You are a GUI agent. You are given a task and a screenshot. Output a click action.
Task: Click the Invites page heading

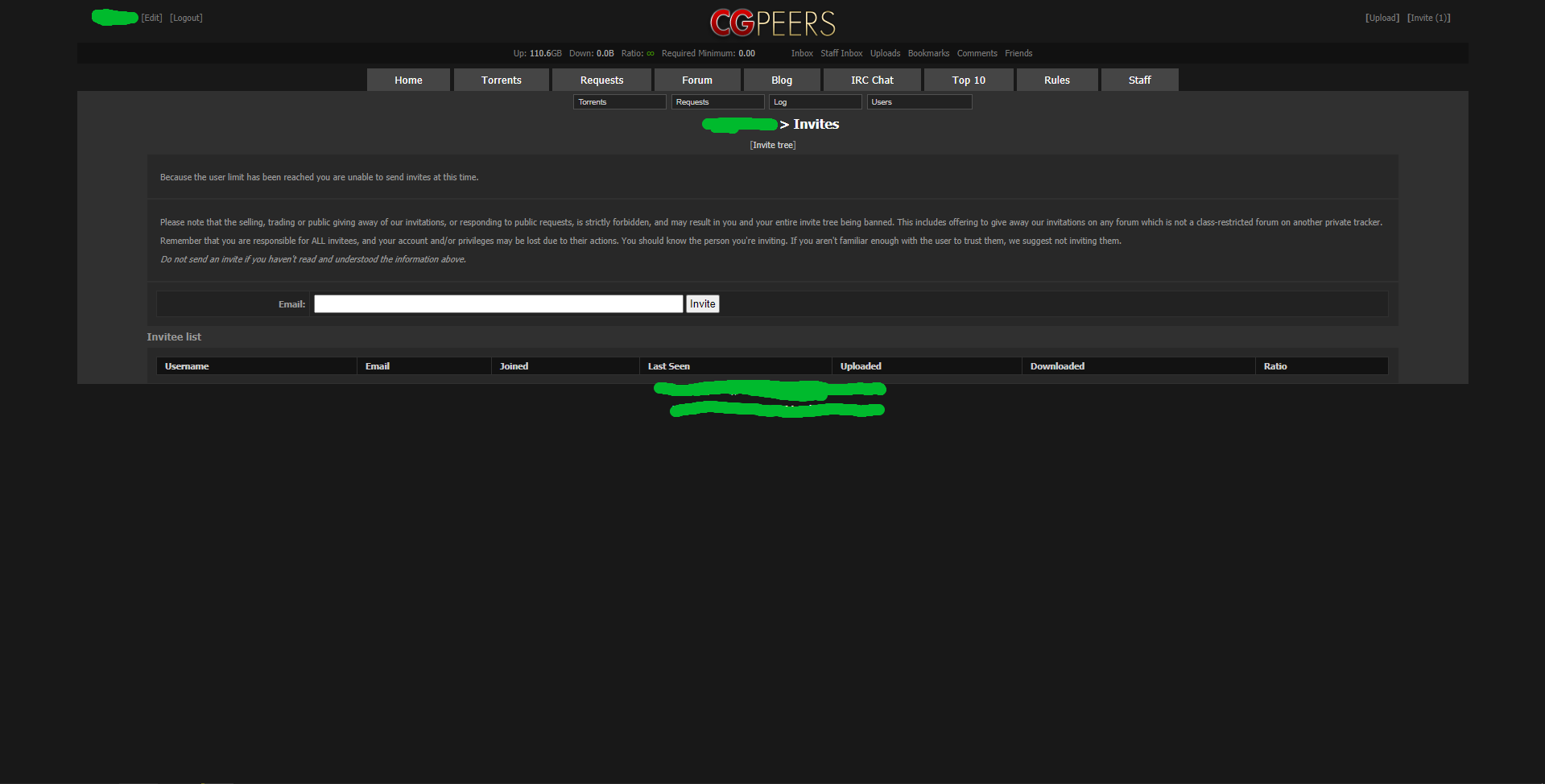(x=816, y=124)
